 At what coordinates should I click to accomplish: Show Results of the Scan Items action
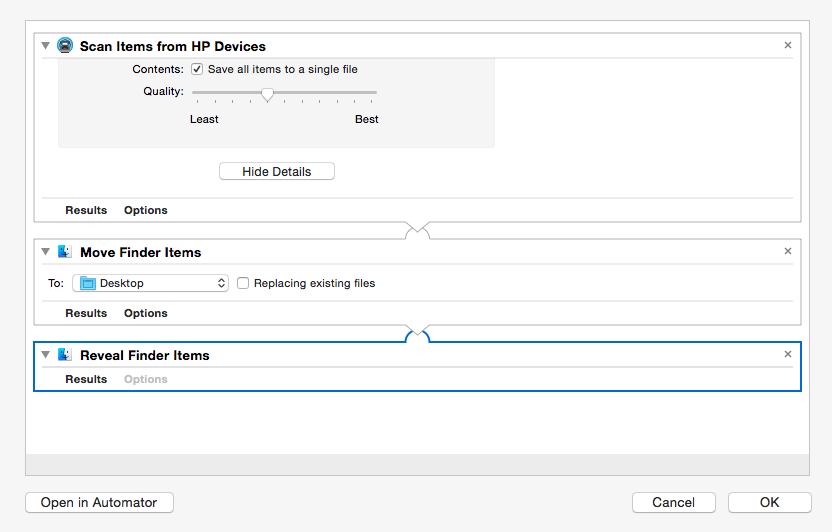point(86,210)
